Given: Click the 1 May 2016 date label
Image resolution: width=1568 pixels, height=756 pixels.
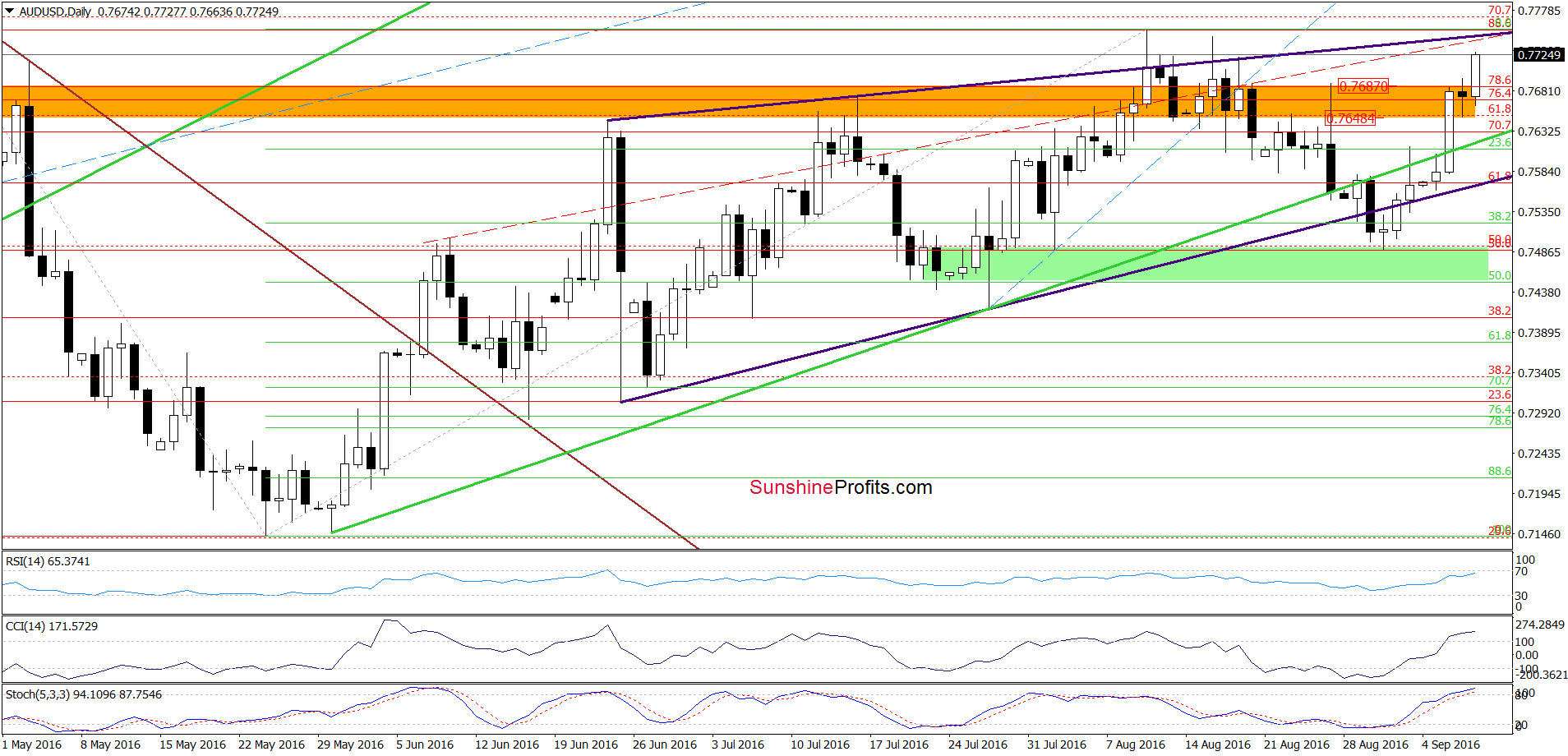Looking at the screenshot, I should tap(32, 744).
